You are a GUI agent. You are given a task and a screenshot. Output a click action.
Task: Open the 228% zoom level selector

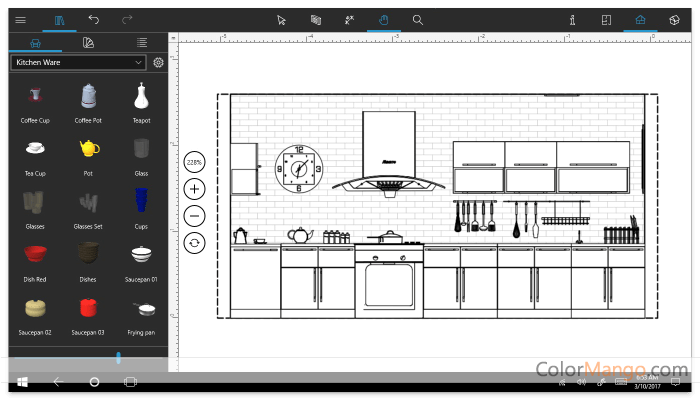tap(194, 161)
